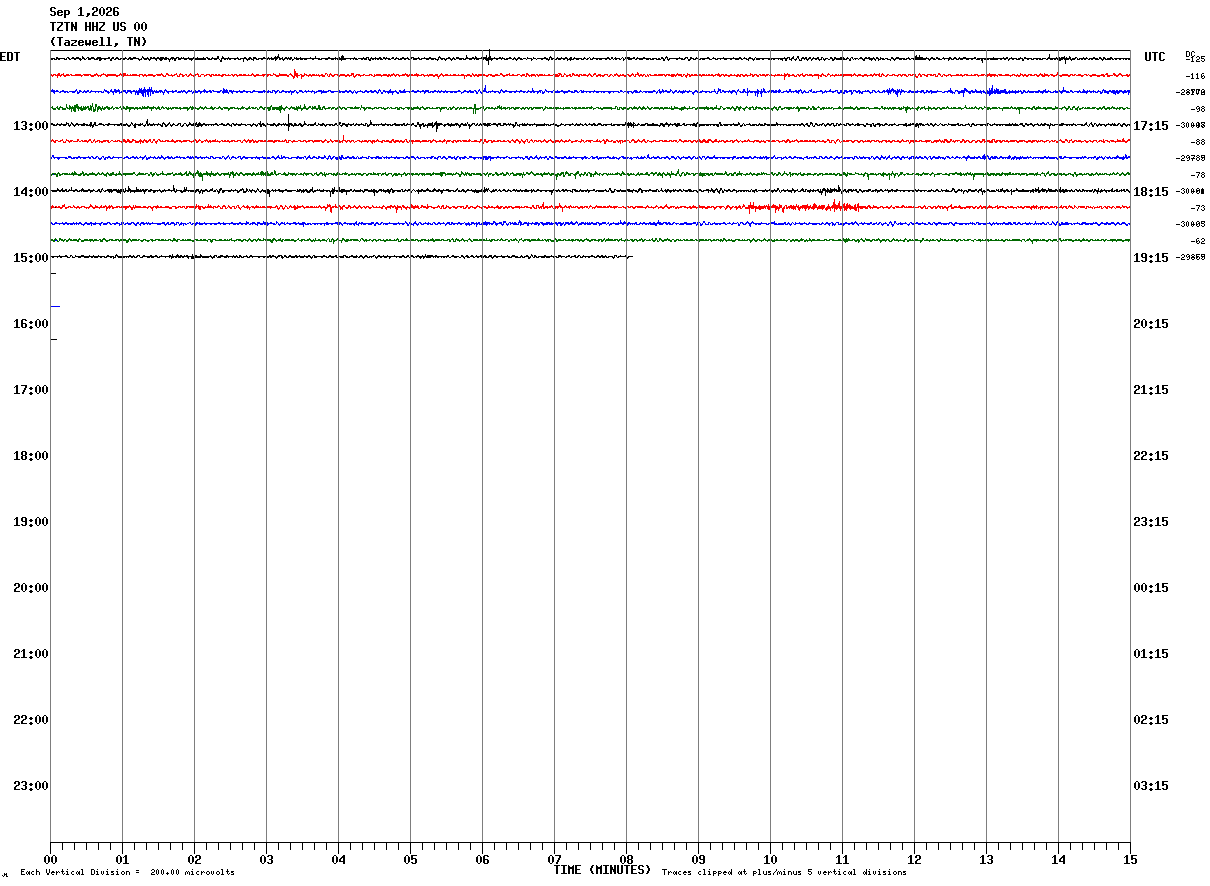Image resolution: width=1210 pixels, height=886 pixels.
Task: Click the end of the last black trace
Action: (630, 257)
